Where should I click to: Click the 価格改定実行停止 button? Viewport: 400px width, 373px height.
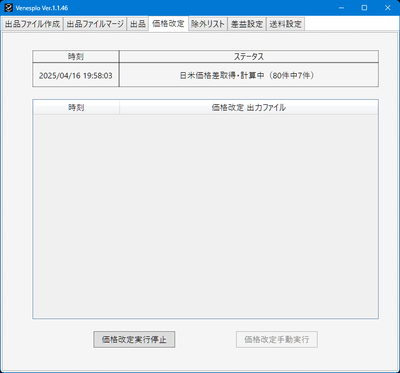click(x=134, y=340)
